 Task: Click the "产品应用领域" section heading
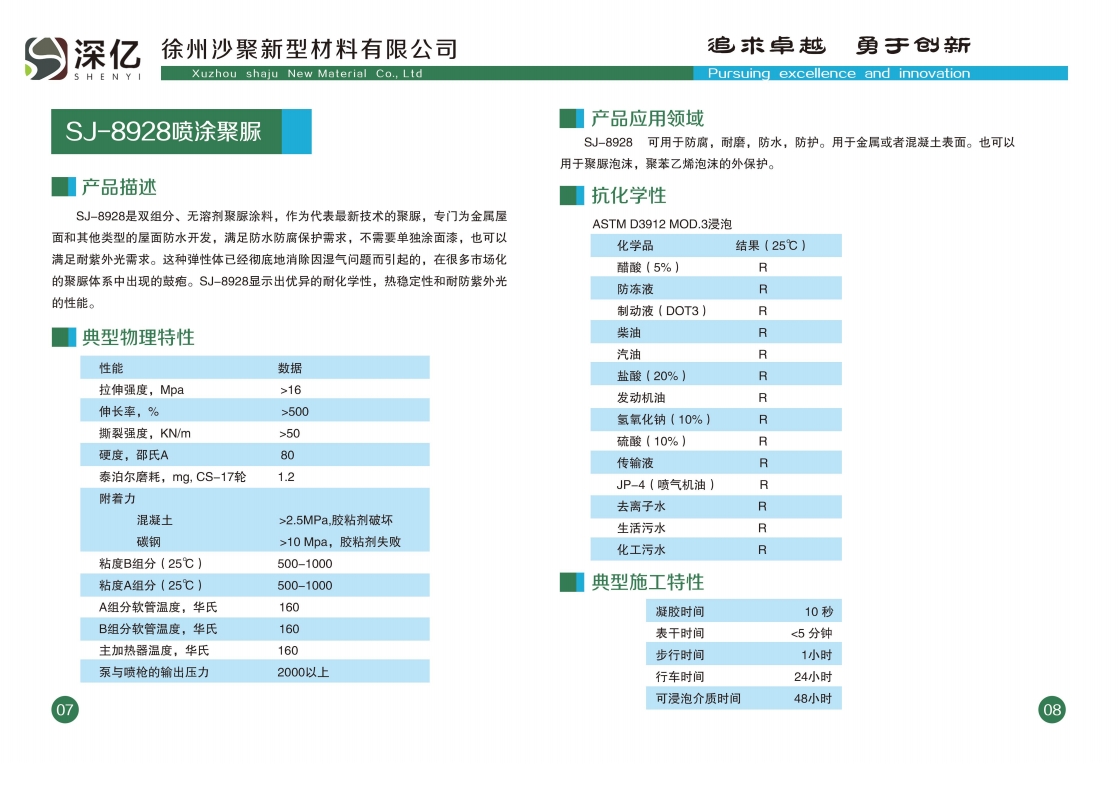(647, 118)
